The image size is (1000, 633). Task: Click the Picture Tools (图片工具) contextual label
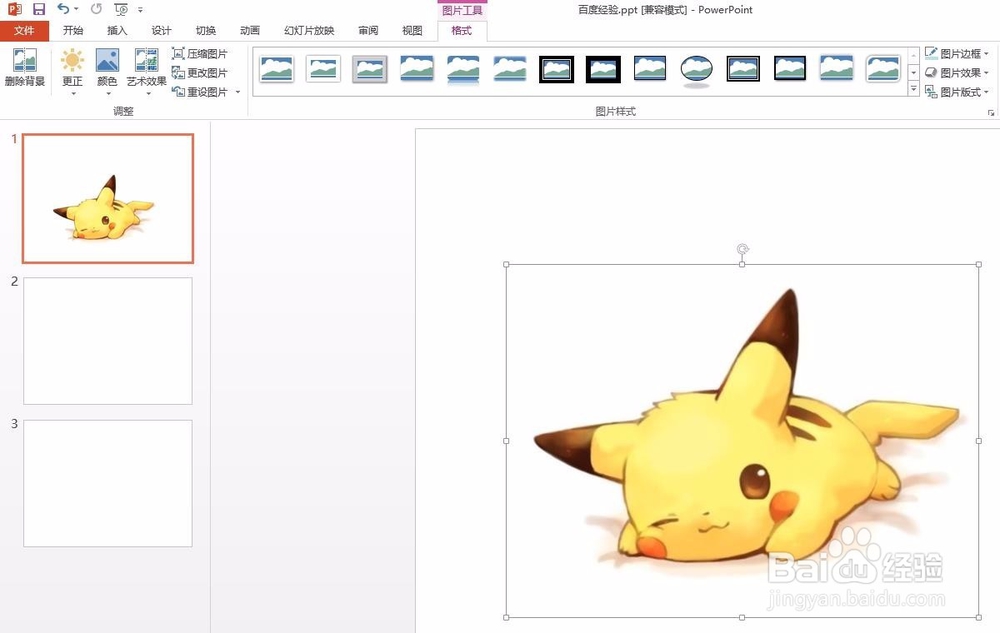(x=462, y=10)
